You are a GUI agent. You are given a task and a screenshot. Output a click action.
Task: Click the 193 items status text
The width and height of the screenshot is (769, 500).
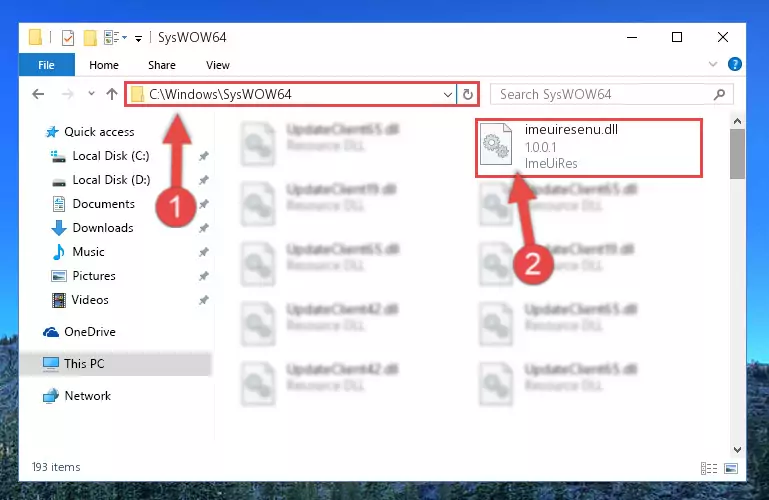tap(56, 467)
